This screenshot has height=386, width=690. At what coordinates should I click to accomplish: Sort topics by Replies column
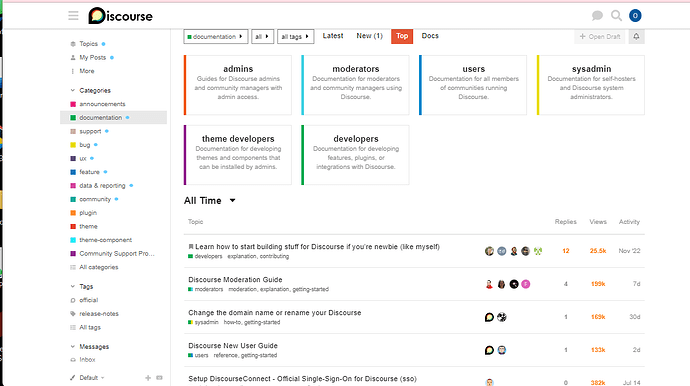click(x=565, y=222)
